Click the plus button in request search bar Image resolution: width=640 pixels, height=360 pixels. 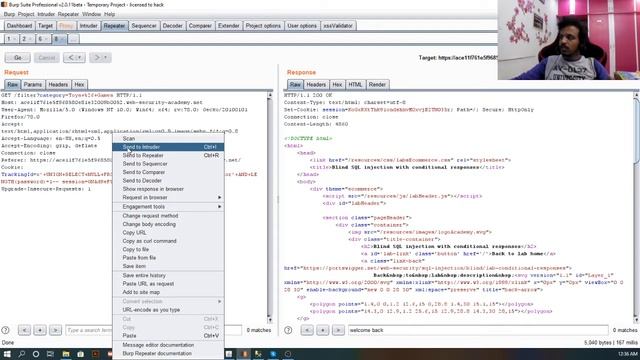click(40, 330)
